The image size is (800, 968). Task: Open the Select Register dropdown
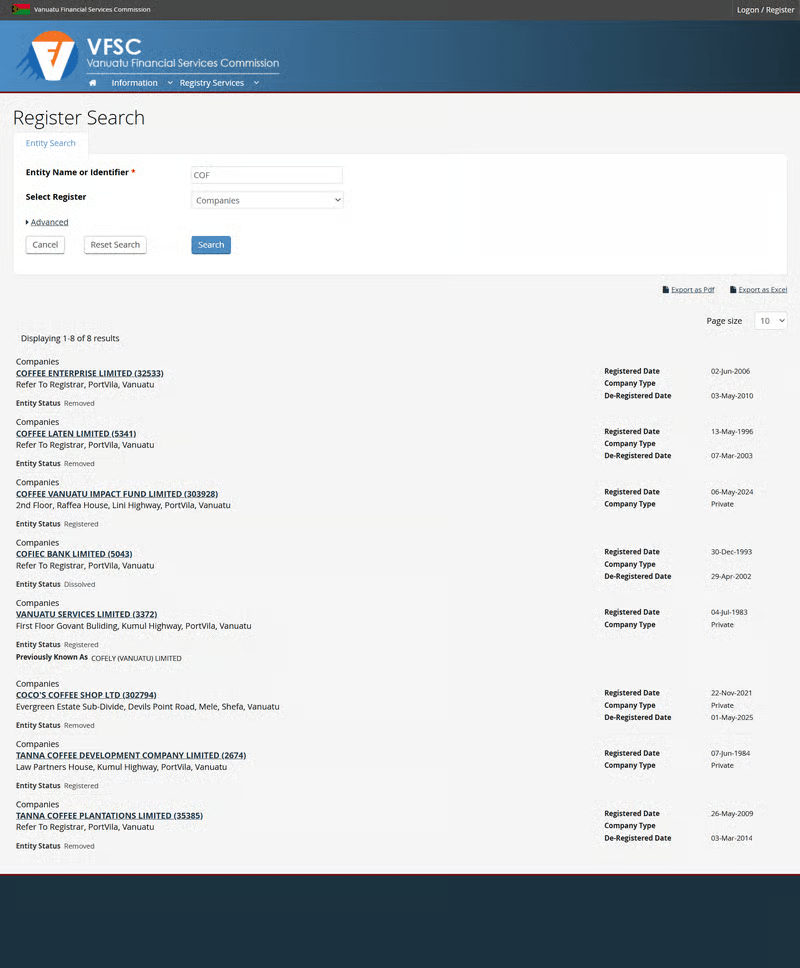(267, 200)
